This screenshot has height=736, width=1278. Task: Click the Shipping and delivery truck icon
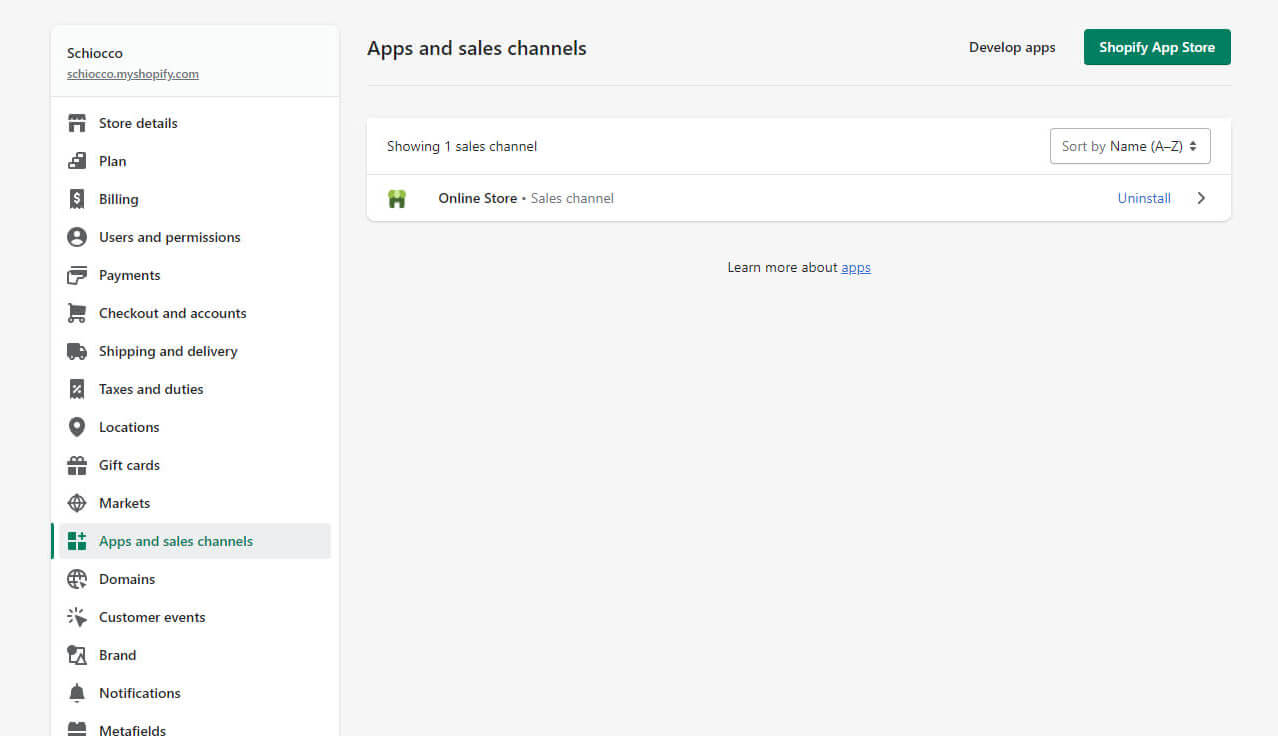77,351
